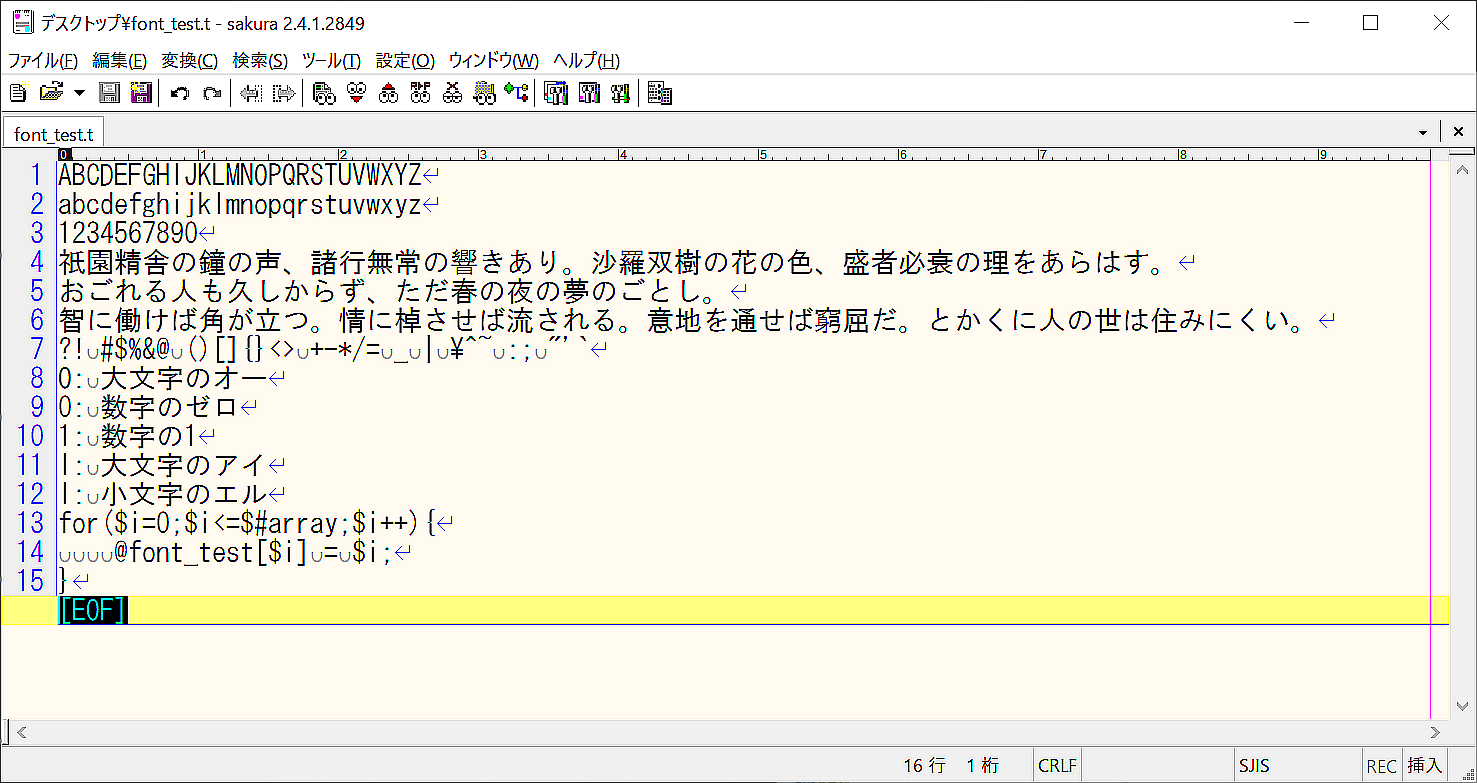Screen dimensions: 1477x783
Task: Expand the recent files dropdown arrow
Action: pyautogui.click(x=79, y=94)
